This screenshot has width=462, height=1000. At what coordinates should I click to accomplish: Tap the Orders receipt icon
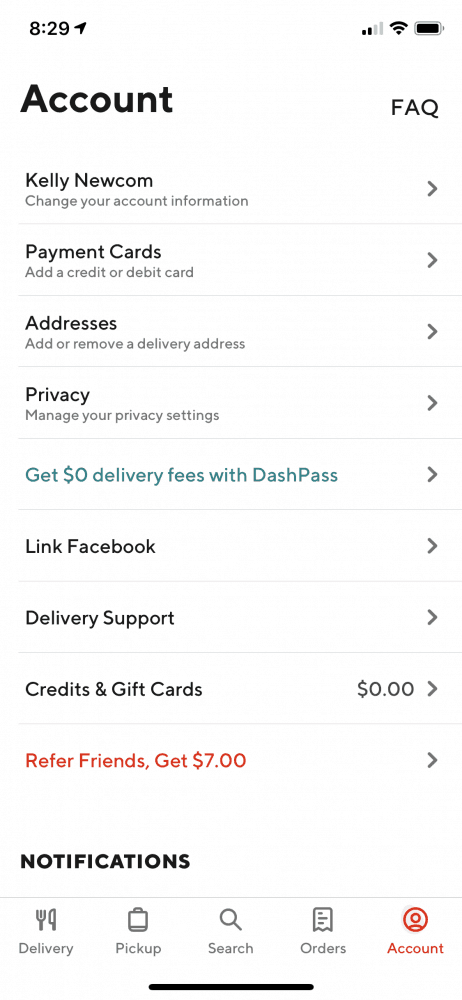tap(323, 920)
